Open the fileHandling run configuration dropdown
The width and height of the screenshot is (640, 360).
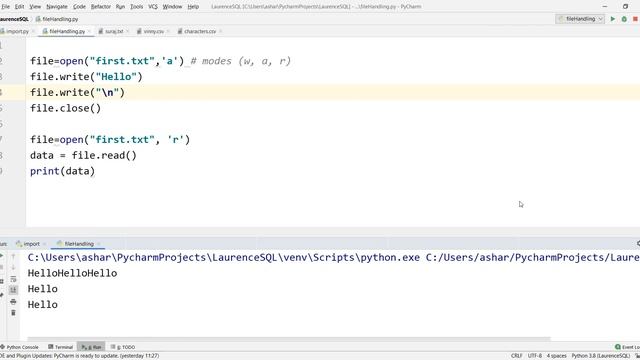(580, 19)
